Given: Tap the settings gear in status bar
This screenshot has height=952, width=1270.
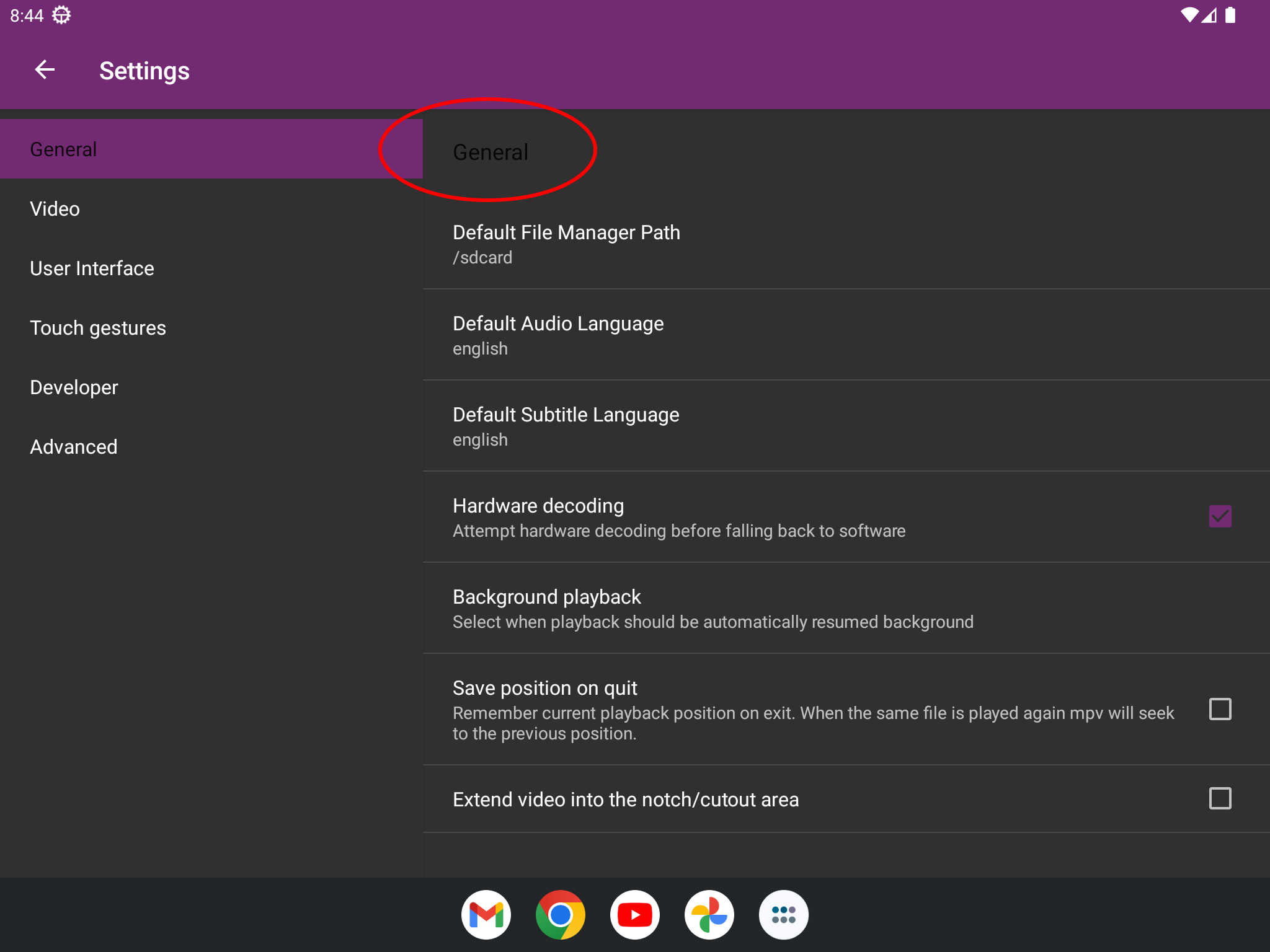Looking at the screenshot, I should pyautogui.click(x=61, y=15).
